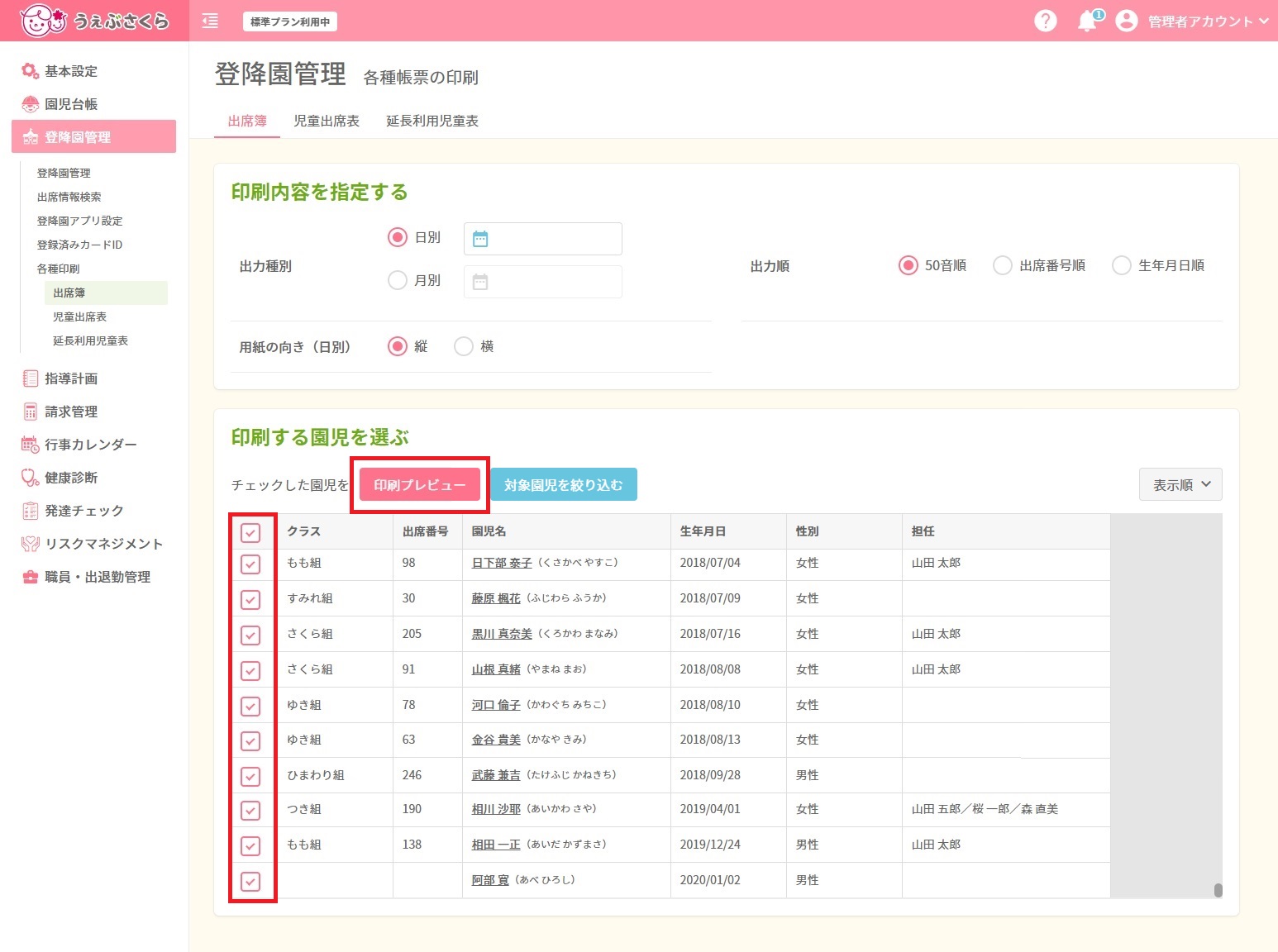Switch to the 延長利用児童表 tab
The width and height of the screenshot is (1278, 952).
[x=432, y=121]
